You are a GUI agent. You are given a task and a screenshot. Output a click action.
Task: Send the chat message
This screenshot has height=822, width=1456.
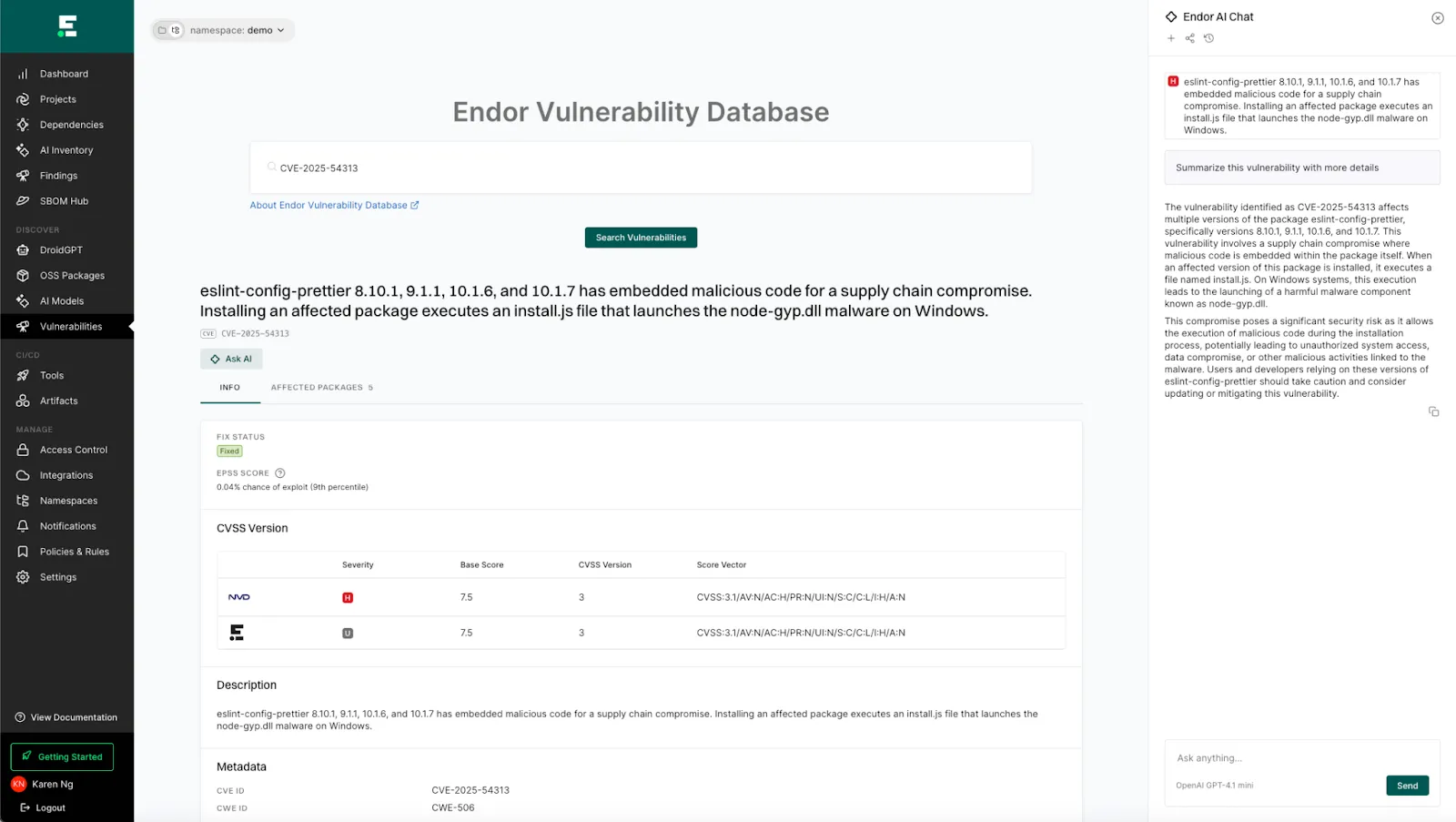point(1407,786)
